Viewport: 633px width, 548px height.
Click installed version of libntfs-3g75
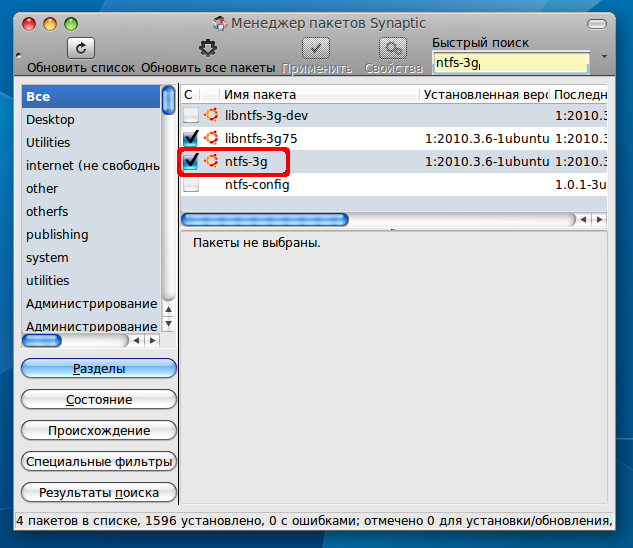point(487,139)
